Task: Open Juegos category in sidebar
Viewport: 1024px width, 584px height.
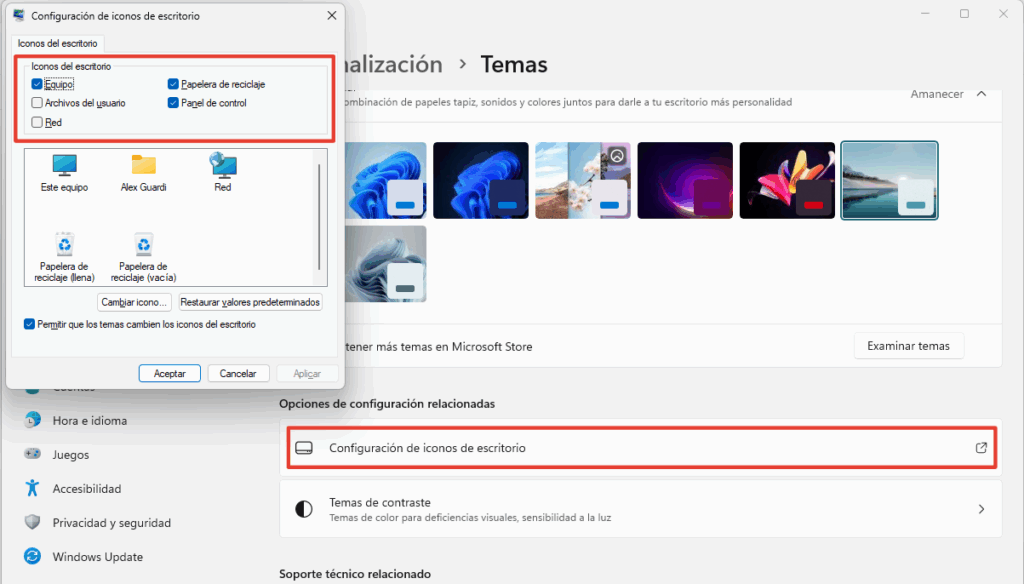Action: click(x=70, y=455)
